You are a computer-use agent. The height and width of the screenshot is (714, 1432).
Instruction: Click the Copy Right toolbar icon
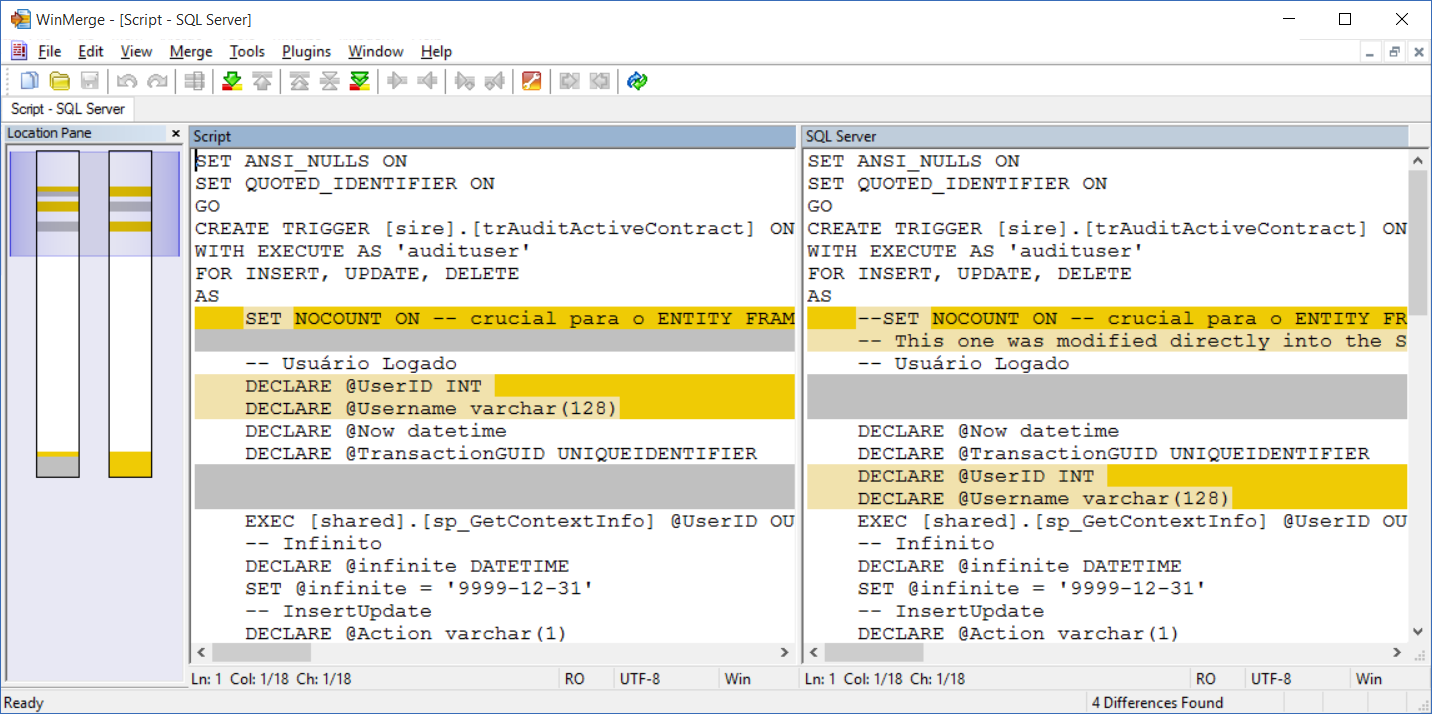397,82
